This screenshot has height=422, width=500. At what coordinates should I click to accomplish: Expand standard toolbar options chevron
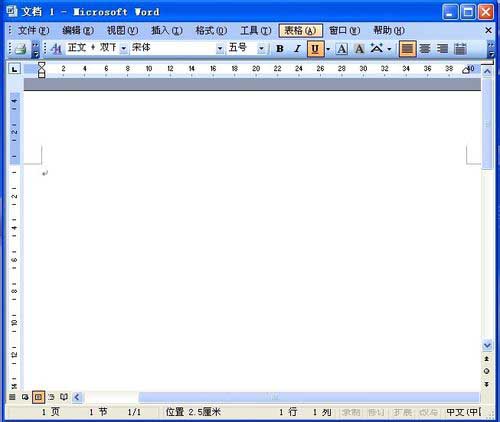(x=35, y=49)
